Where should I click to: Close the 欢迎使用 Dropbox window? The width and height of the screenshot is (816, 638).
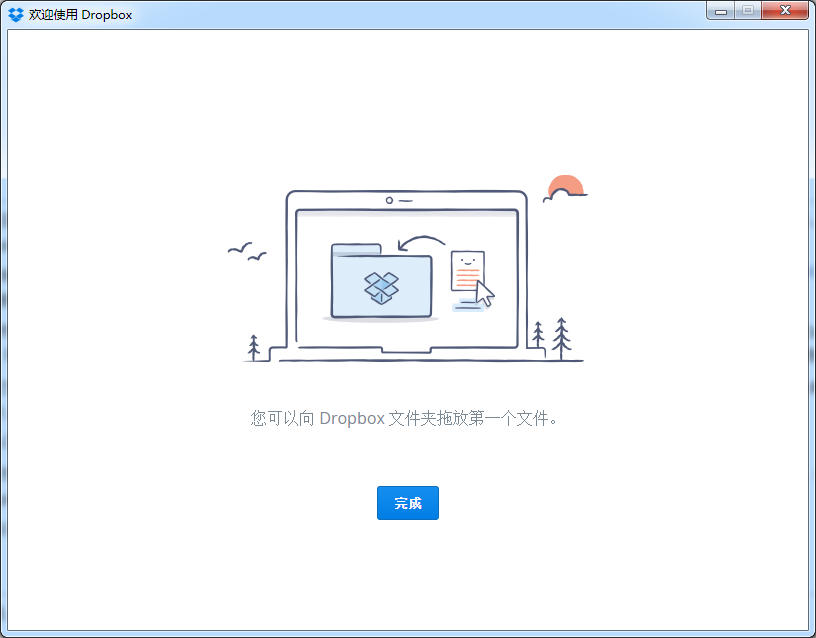785,10
